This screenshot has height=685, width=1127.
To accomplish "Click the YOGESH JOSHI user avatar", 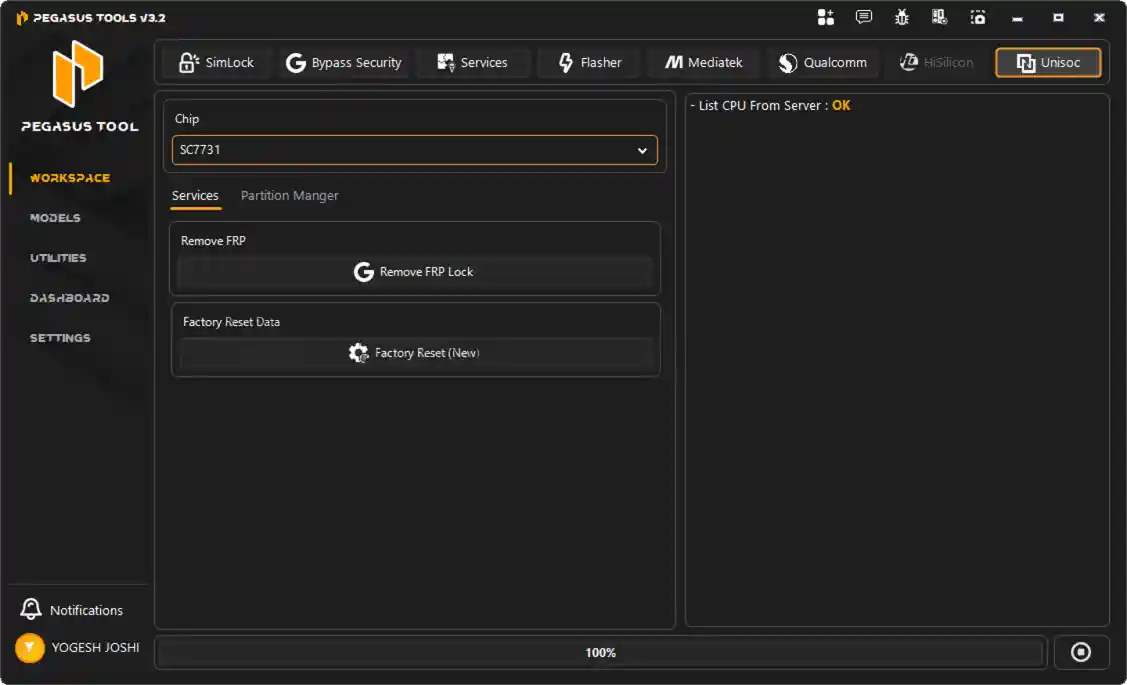I will [x=29, y=648].
